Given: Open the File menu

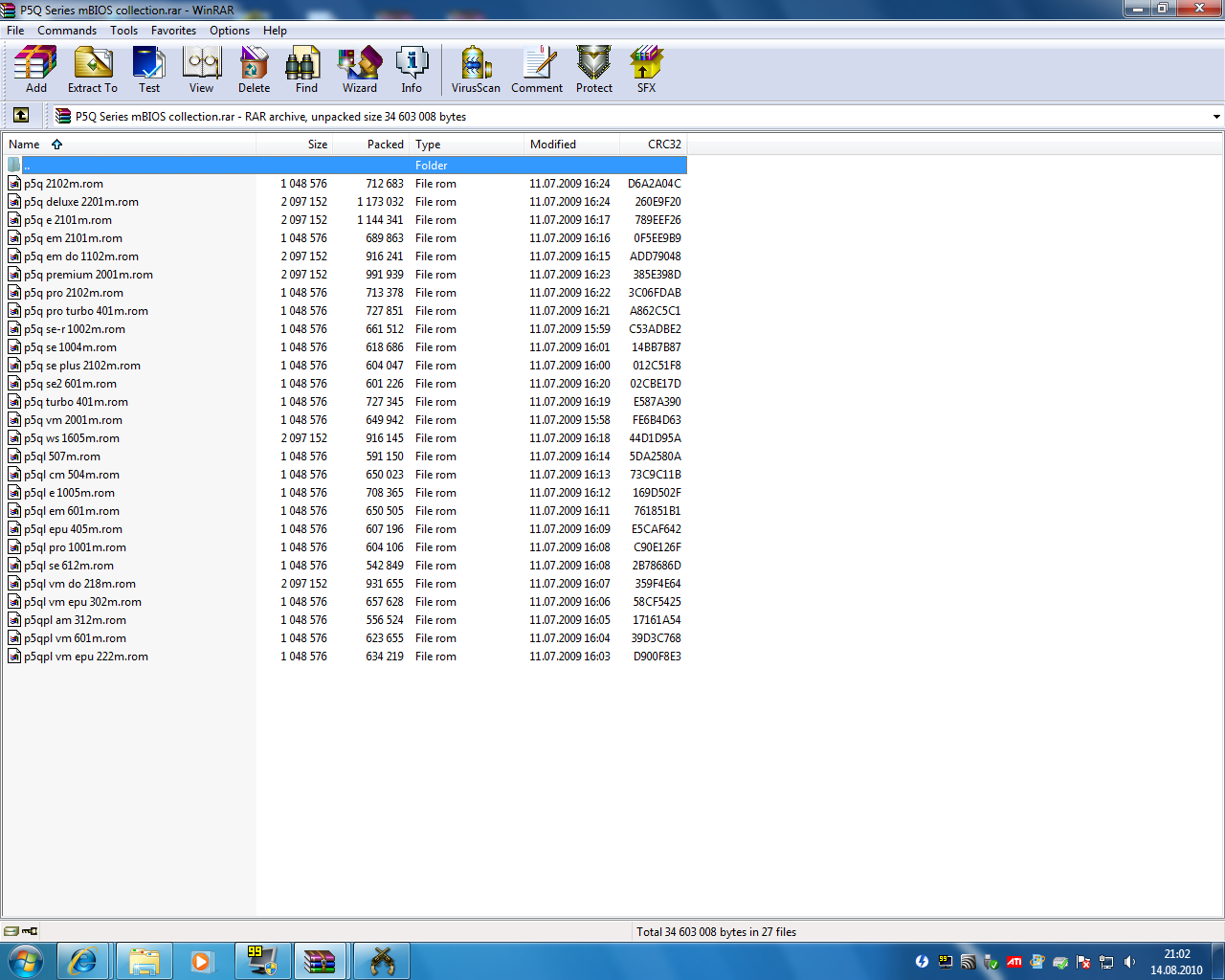Looking at the screenshot, I should point(15,31).
